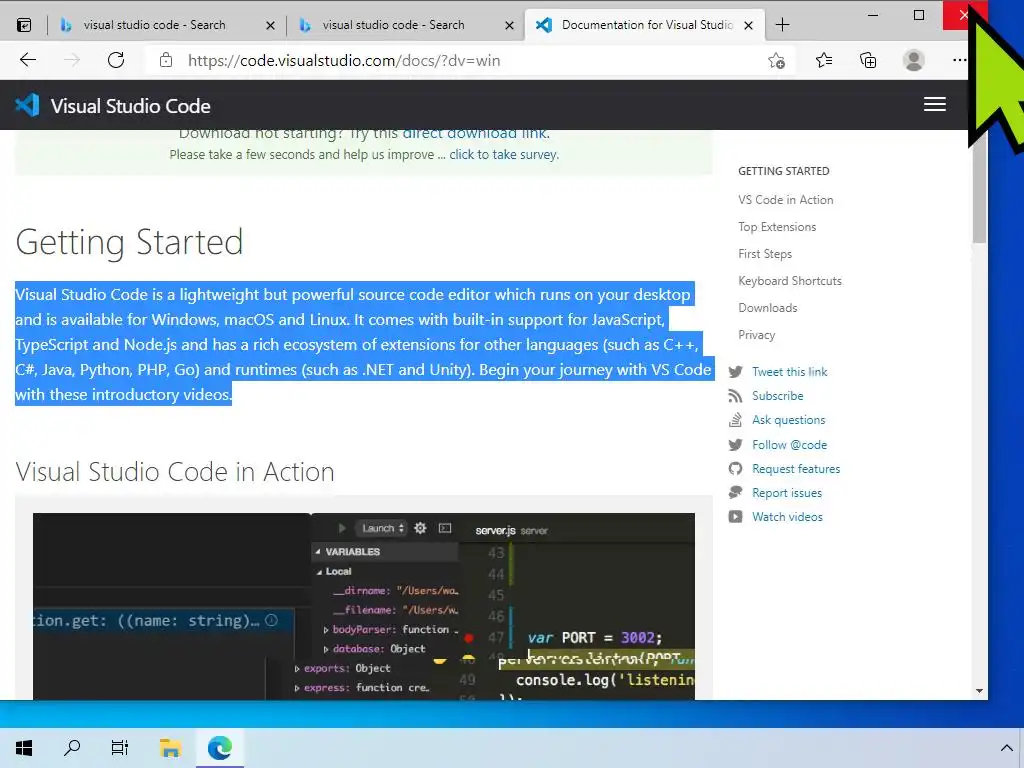
Task: Open the Collections panel
Action: tap(868, 61)
